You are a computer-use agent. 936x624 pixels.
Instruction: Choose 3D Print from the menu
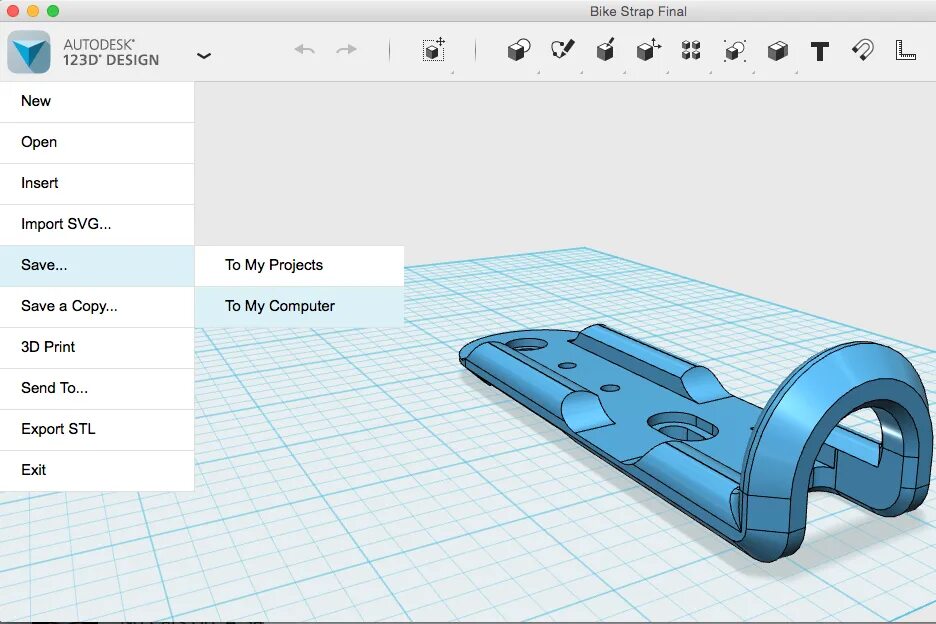tap(97, 348)
